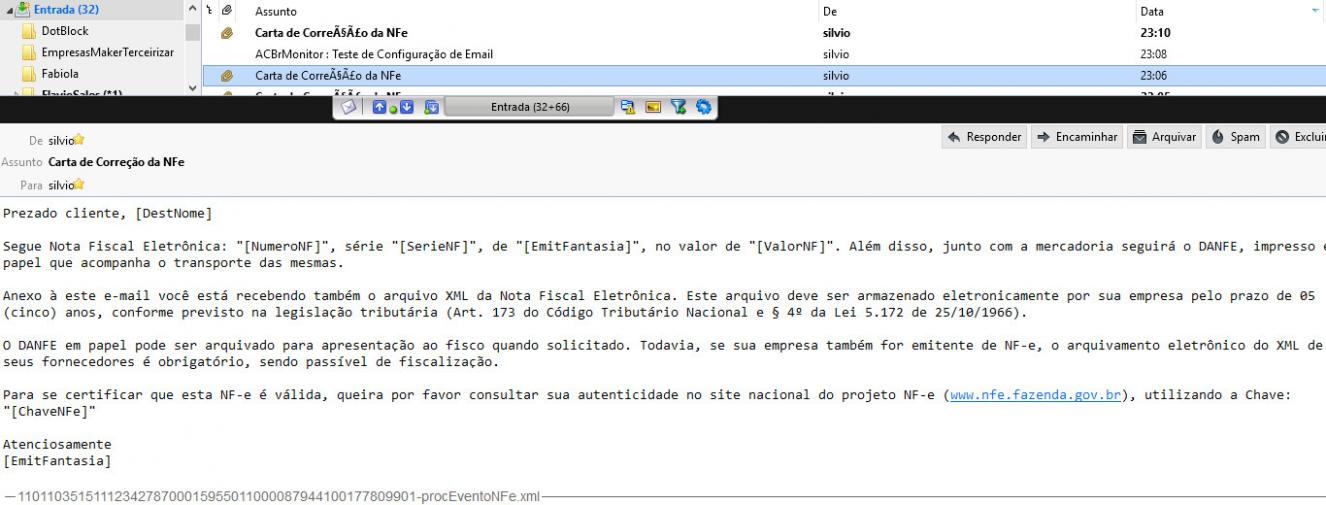Click Excluir to delete message
This screenshot has height=505, width=1326.
tap(1298, 136)
